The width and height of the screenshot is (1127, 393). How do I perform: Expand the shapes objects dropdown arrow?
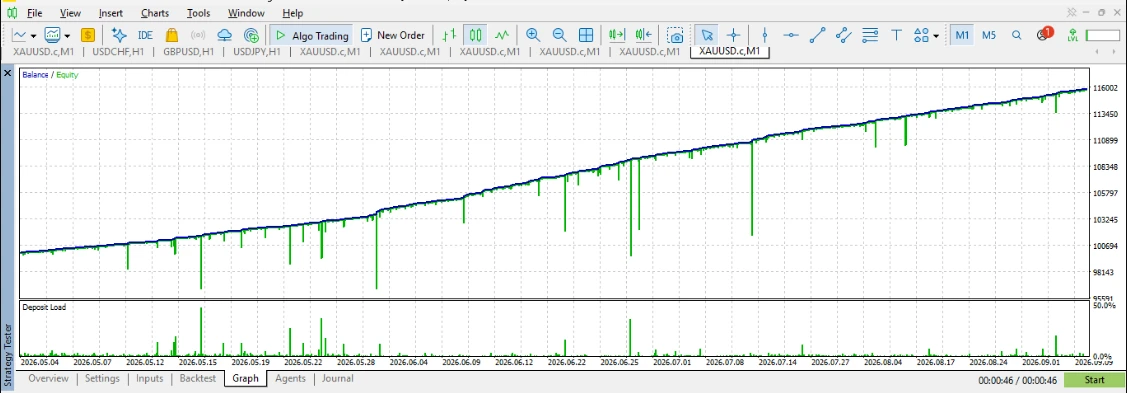937,35
